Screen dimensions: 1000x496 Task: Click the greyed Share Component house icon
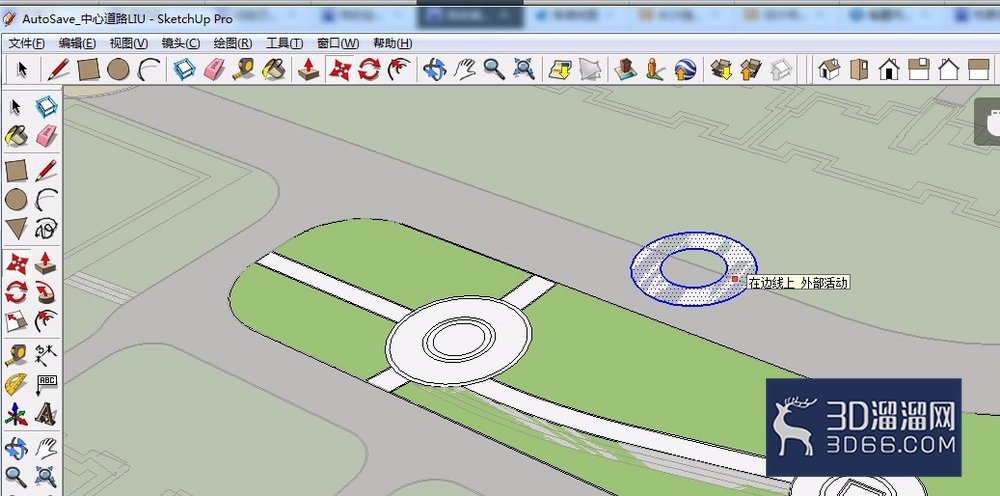tap(781, 69)
